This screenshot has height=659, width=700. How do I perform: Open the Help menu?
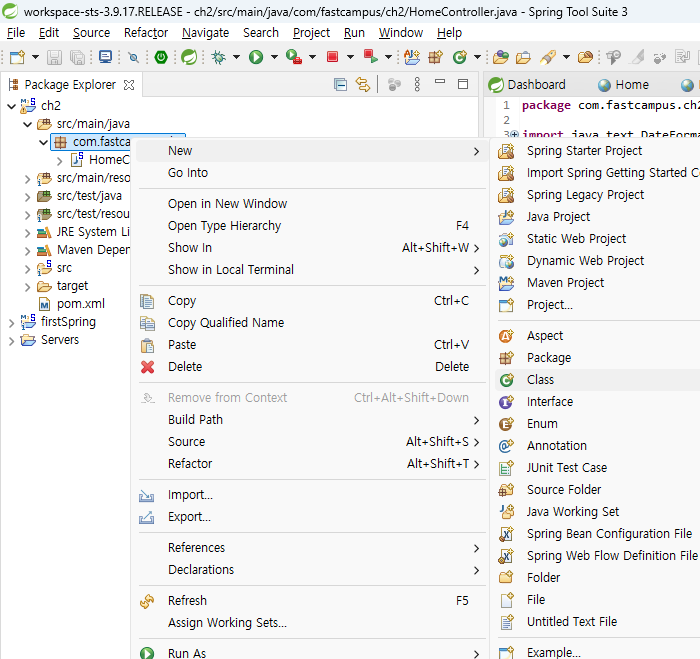pos(449,33)
